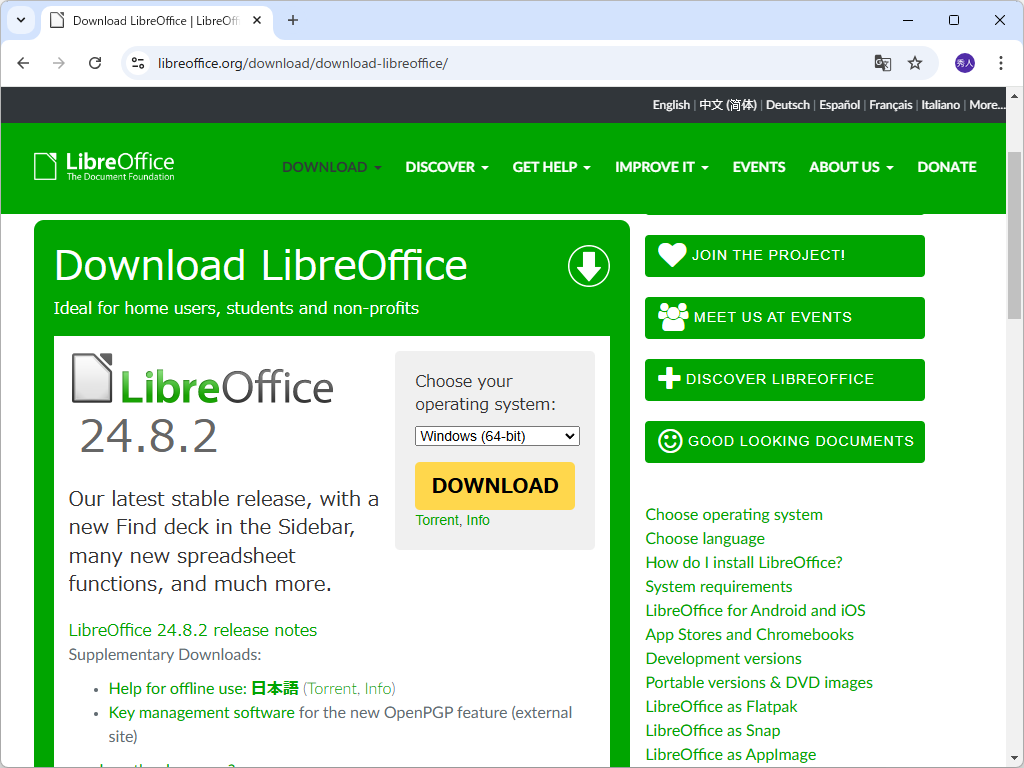Click the smiley icon on Good Looking Documents
This screenshot has width=1024, height=768.
pos(671,441)
